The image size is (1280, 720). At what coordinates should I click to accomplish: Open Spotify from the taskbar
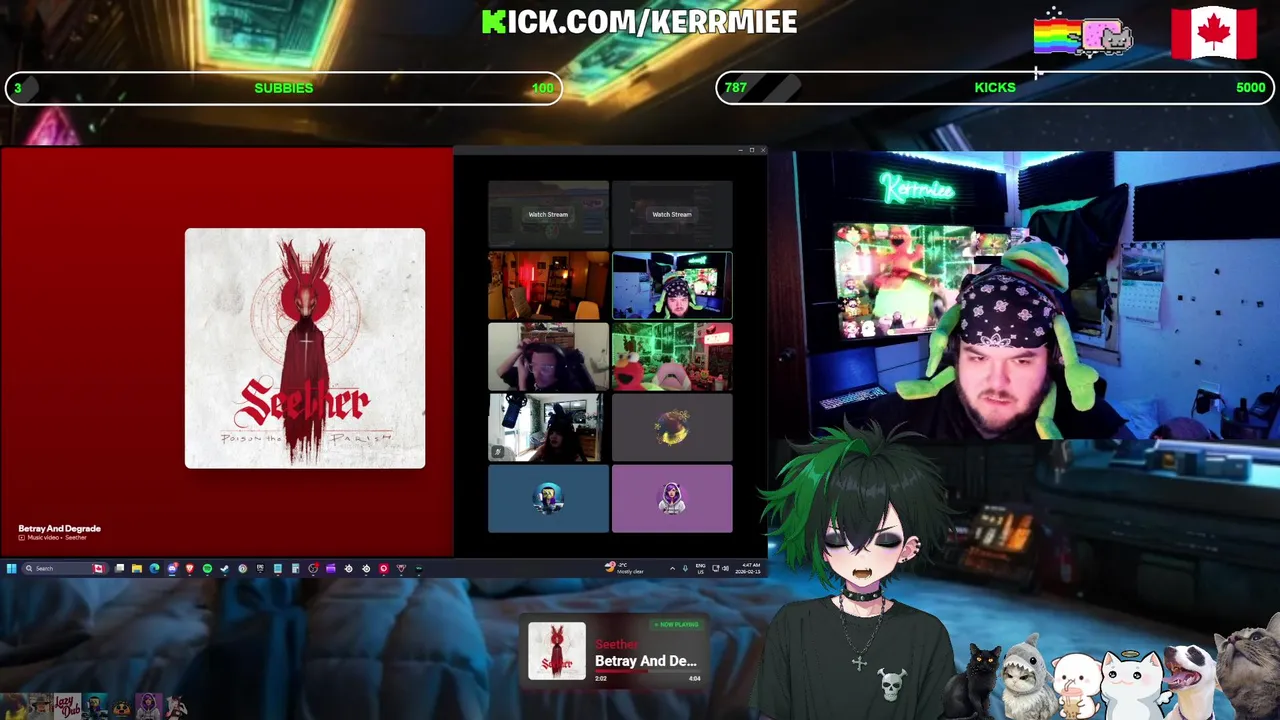[x=207, y=568]
